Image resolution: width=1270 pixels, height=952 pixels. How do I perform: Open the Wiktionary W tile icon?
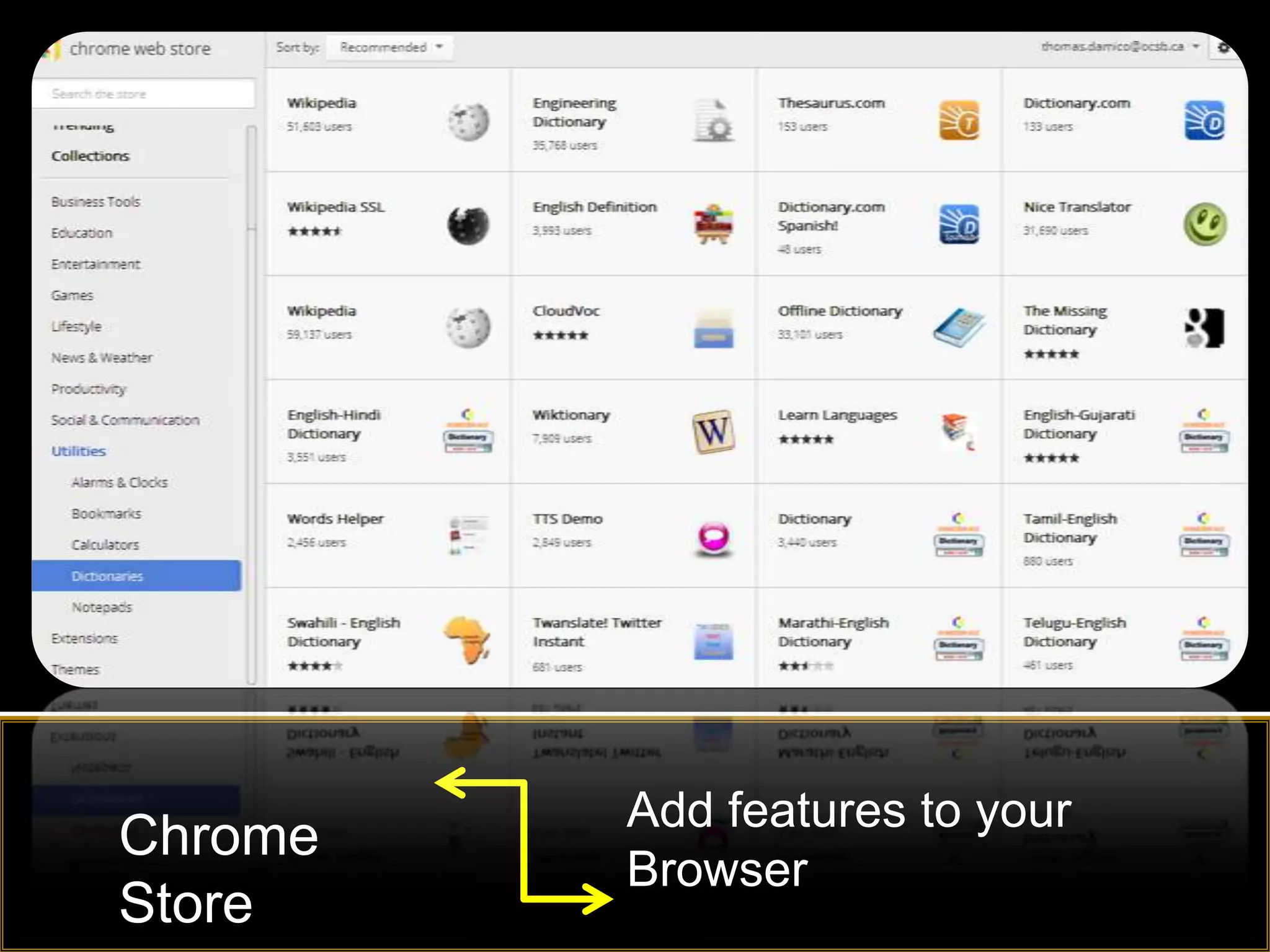[713, 432]
